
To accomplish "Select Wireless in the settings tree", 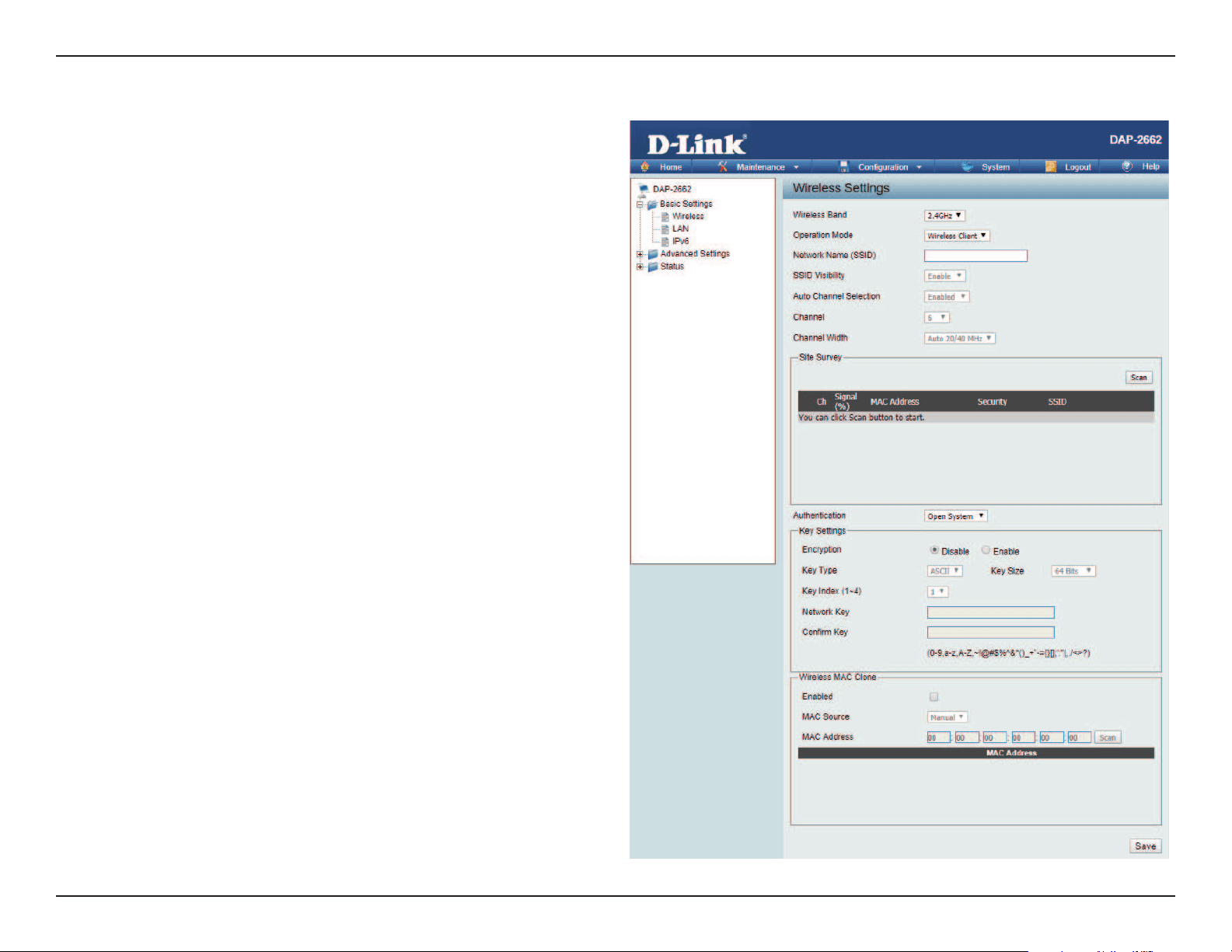I will point(688,217).
